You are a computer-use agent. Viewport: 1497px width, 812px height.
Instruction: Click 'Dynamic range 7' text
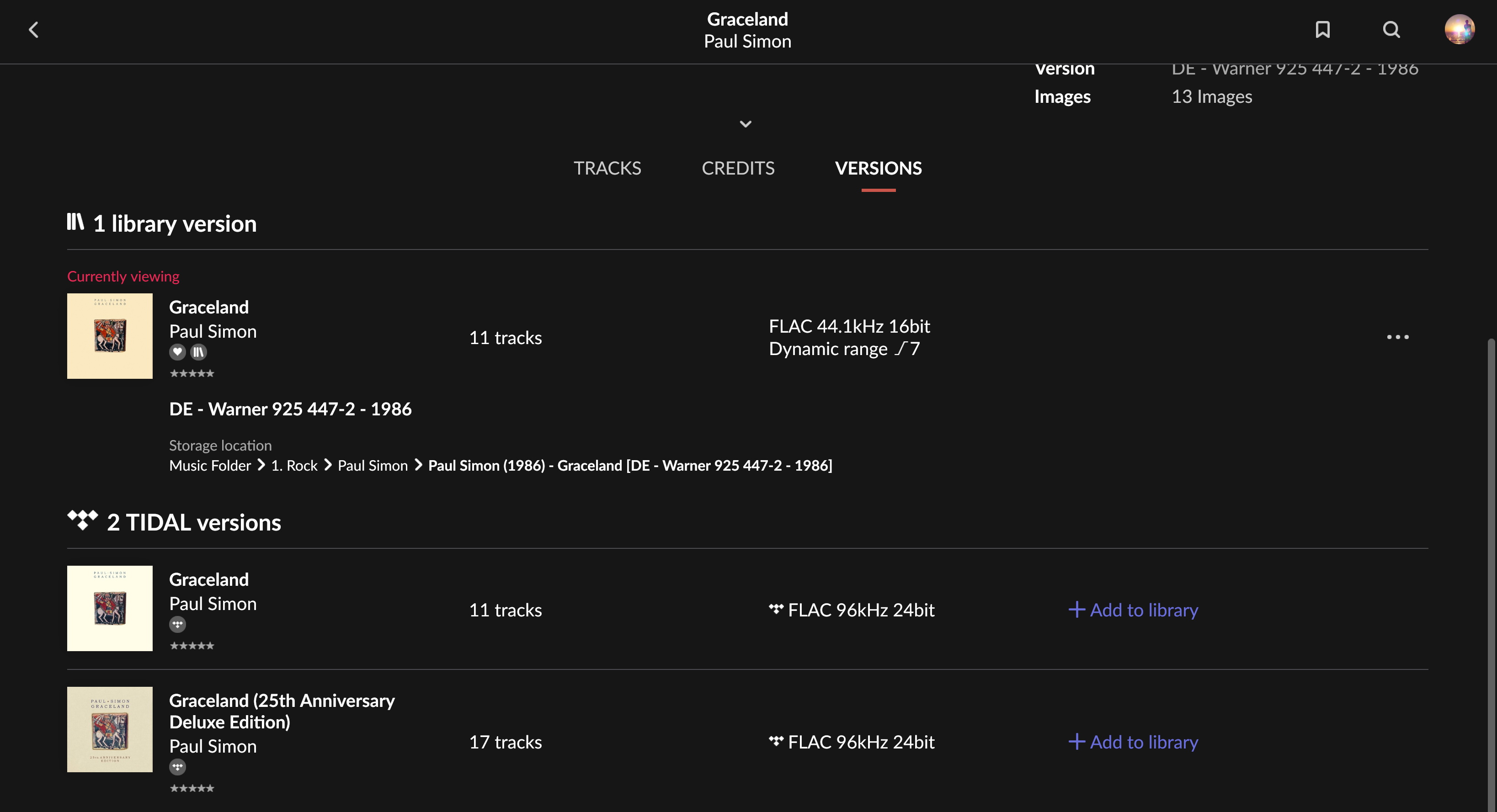point(844,349)
